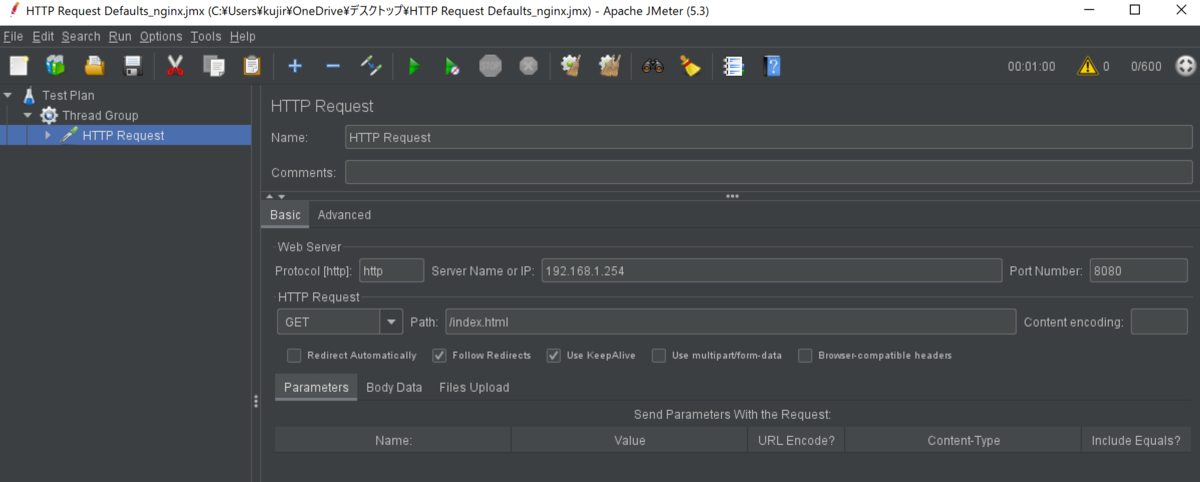Image resolution: width=1200 pixels, height=482 pixels.
Task: Click the Content encoding field
Action: coord(1159,322)
